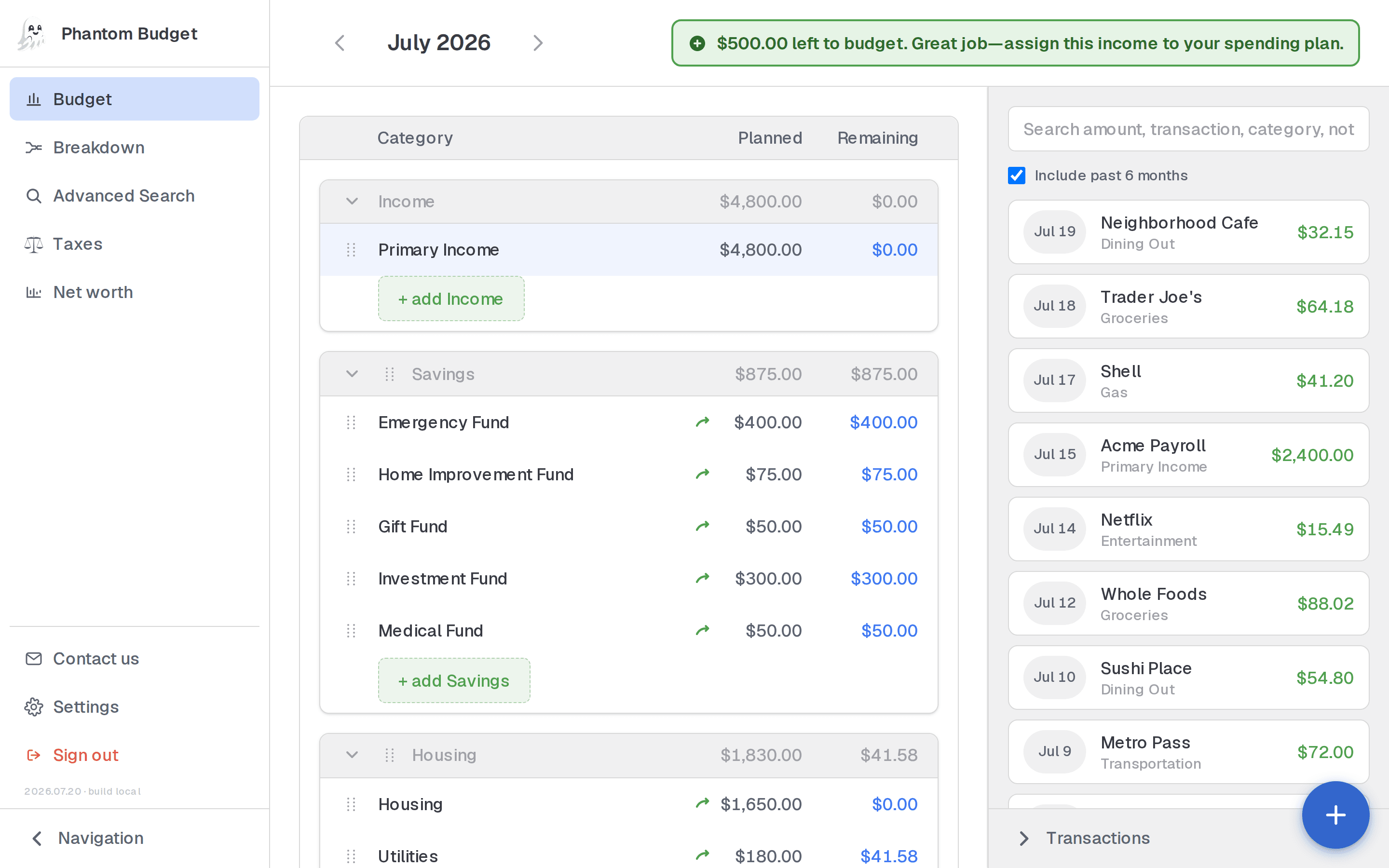This screenshot has height=868, width=1389.
Task: Open Settings
Action: coord(134,706)
